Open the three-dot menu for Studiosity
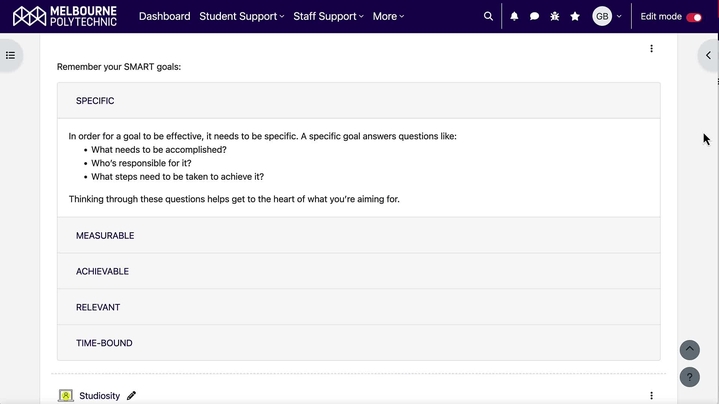The image size is (719, 404). [651, 395]
